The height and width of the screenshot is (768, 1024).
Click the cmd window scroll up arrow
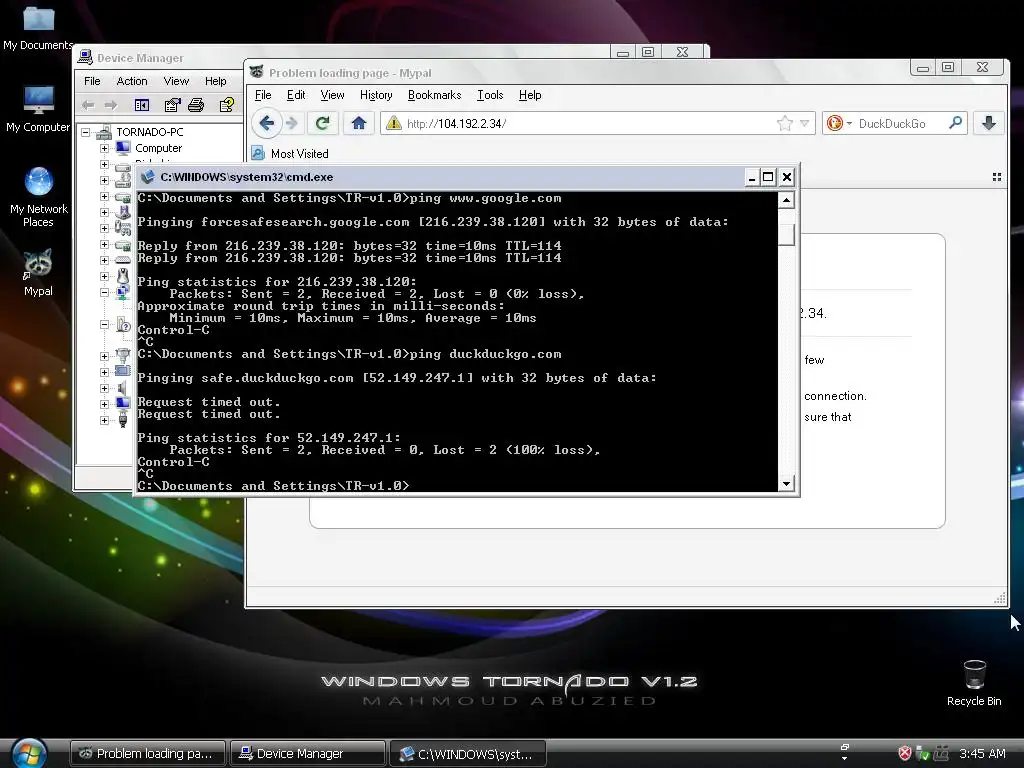[786, 200]
